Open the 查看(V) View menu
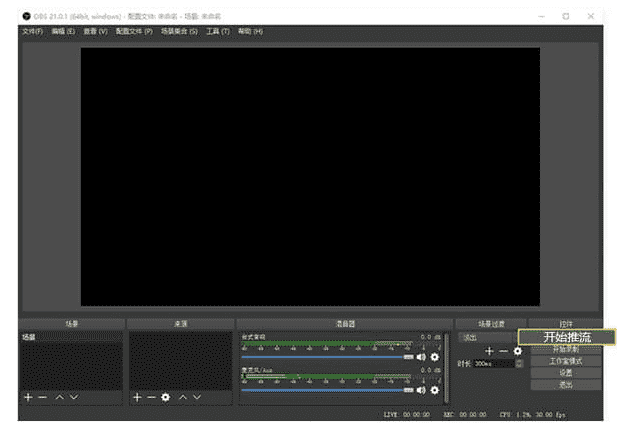Screen dimensions: 621x427 point(95,31)
